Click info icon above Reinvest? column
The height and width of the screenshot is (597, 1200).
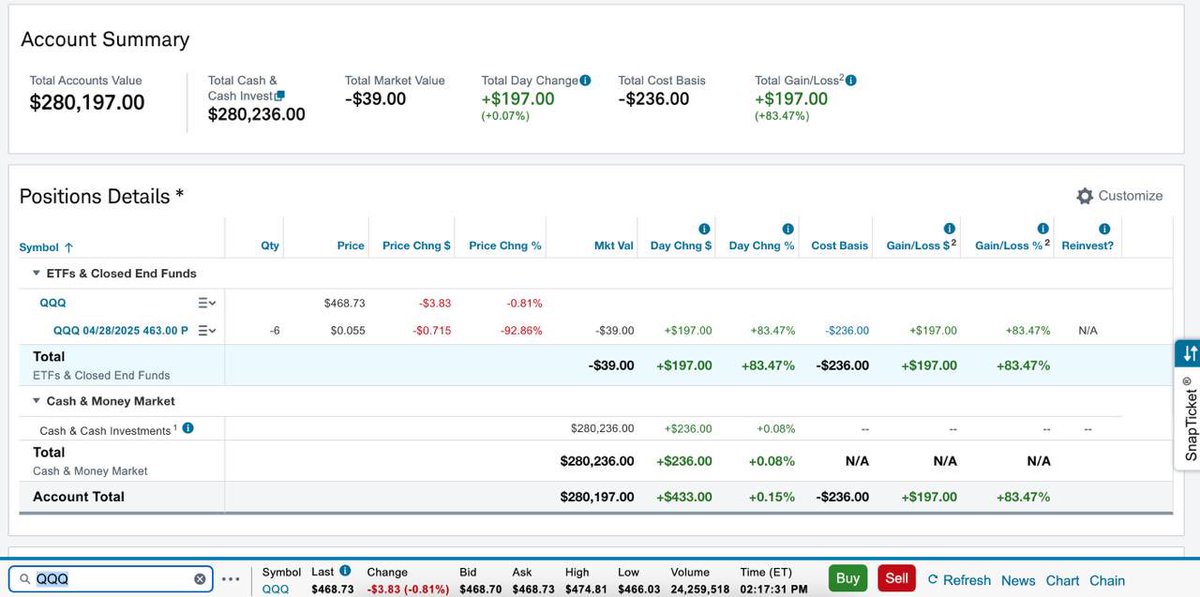click(x=1105, y=229)
